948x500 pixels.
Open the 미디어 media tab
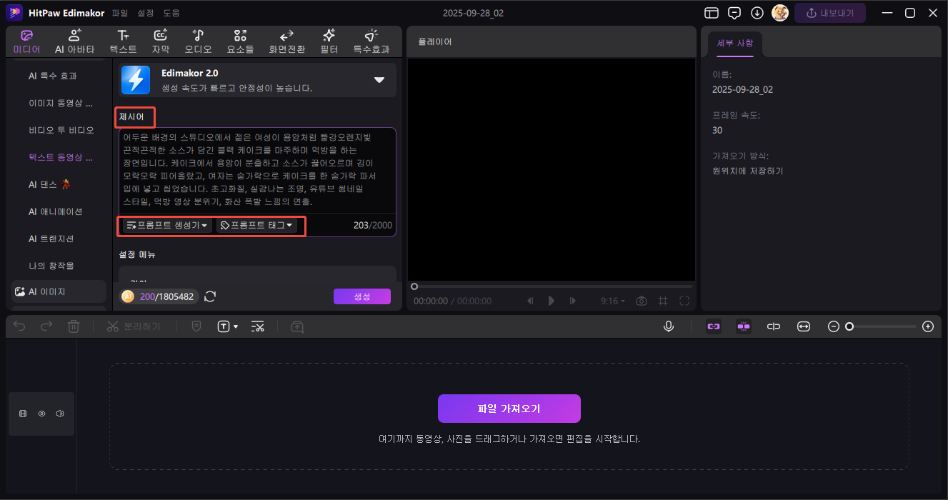pyautogui.click(x=27, y=42)
